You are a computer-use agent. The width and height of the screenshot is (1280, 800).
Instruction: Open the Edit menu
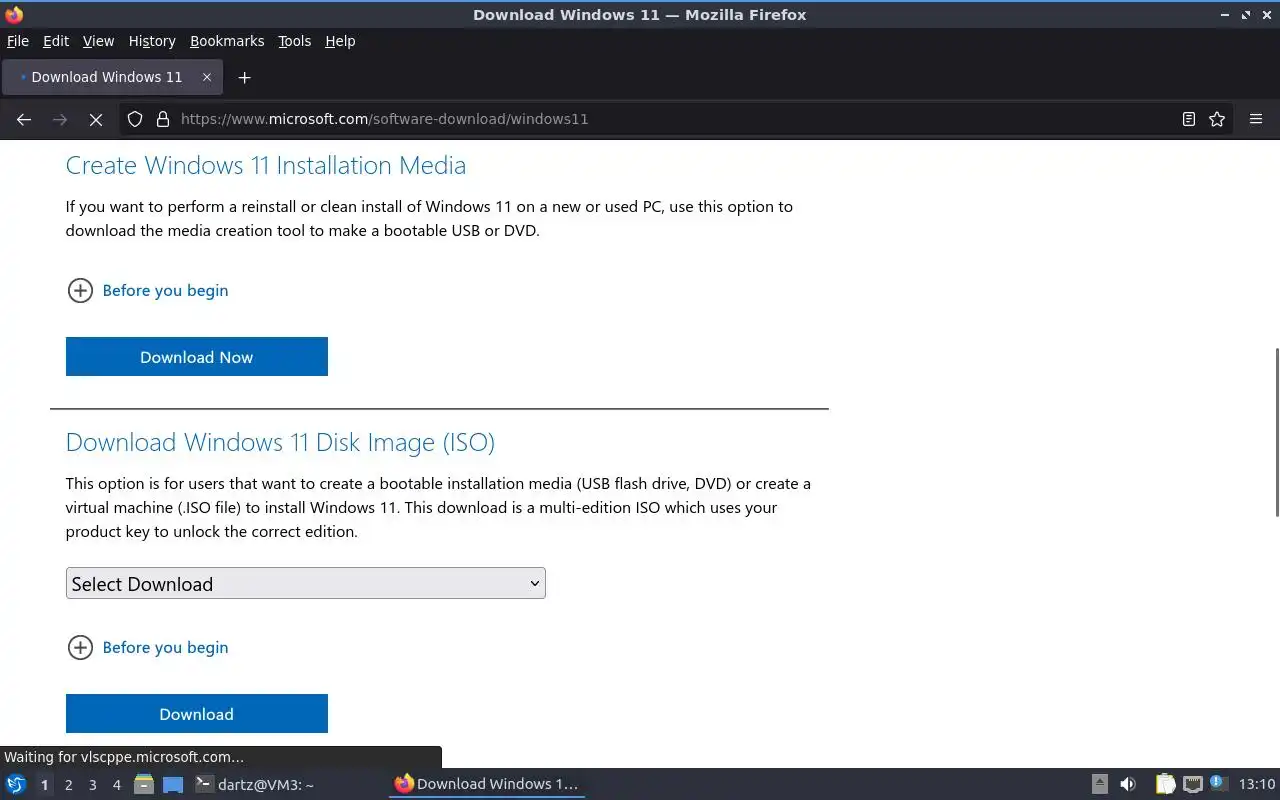pyautogui.click(x=56, y=41)
